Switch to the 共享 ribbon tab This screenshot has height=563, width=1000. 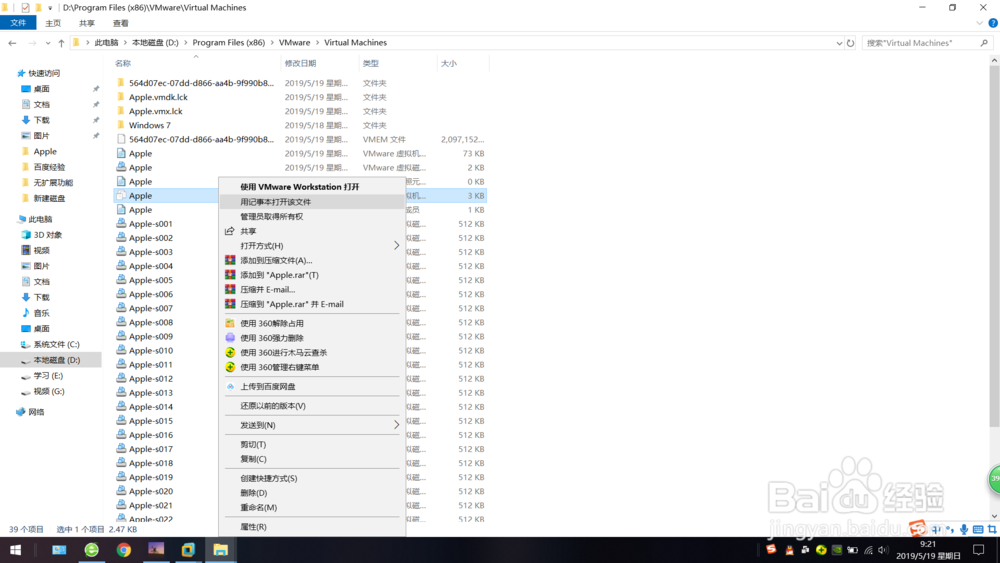(87, 23)
